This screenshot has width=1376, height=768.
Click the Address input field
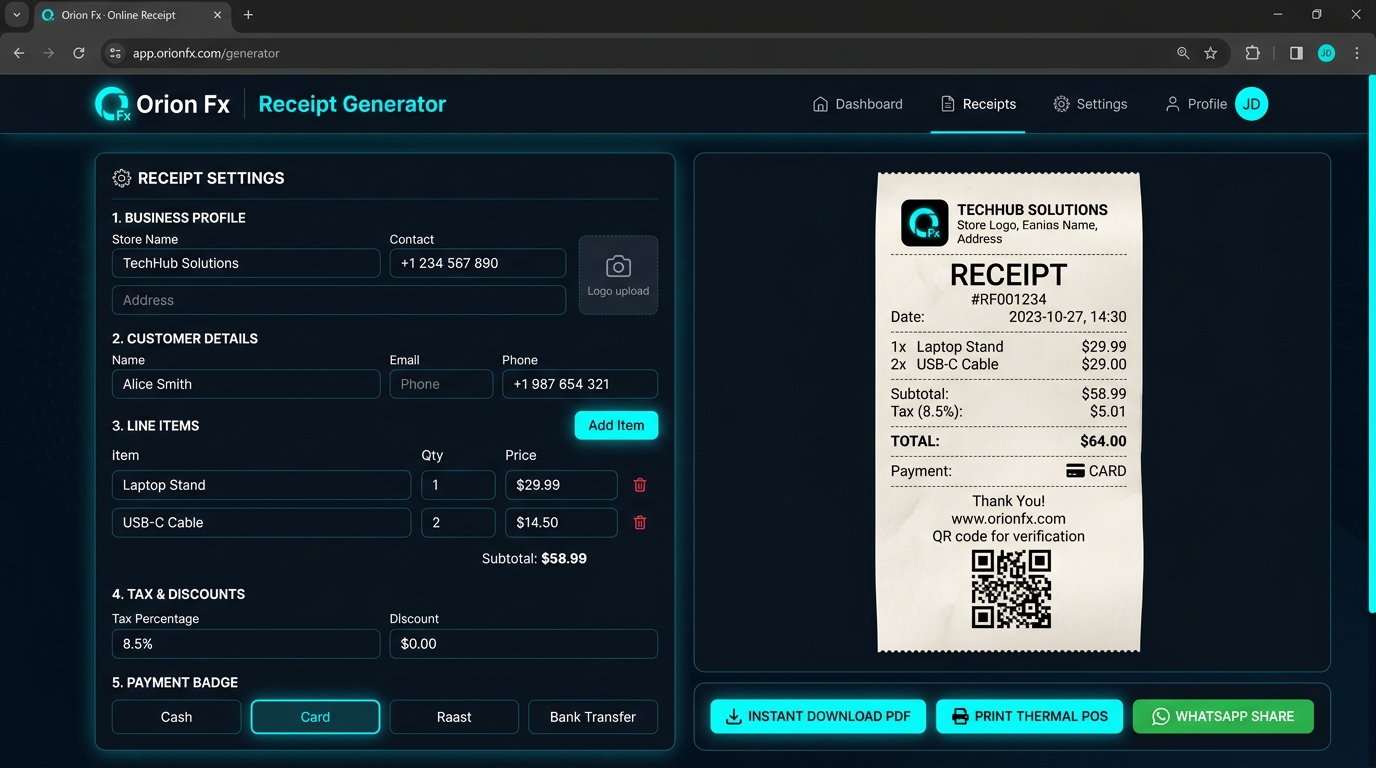pos(339,300)
